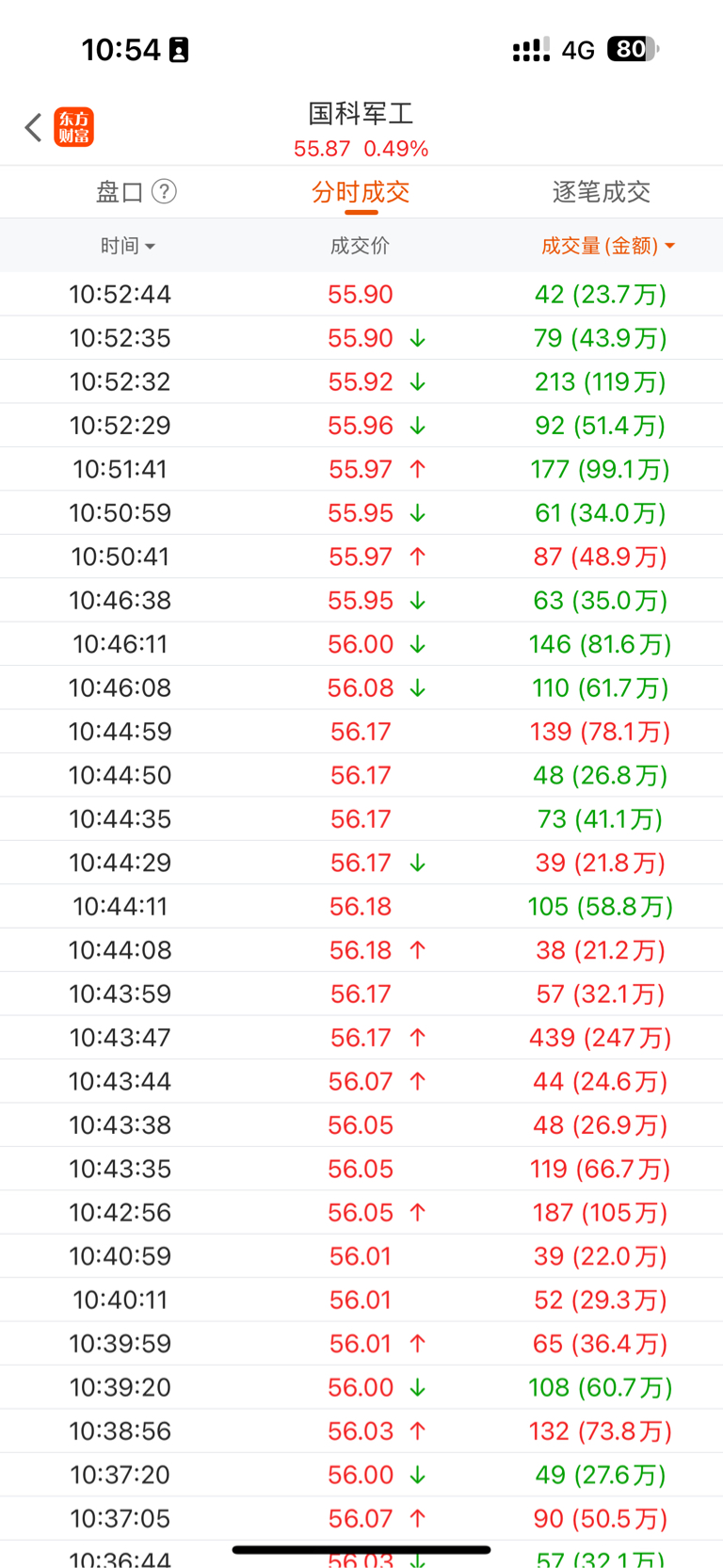This screenshot has height=1568, width=723.
Task: Tap the 55.87 0.49% price line
Action: [x=361, y=149]
